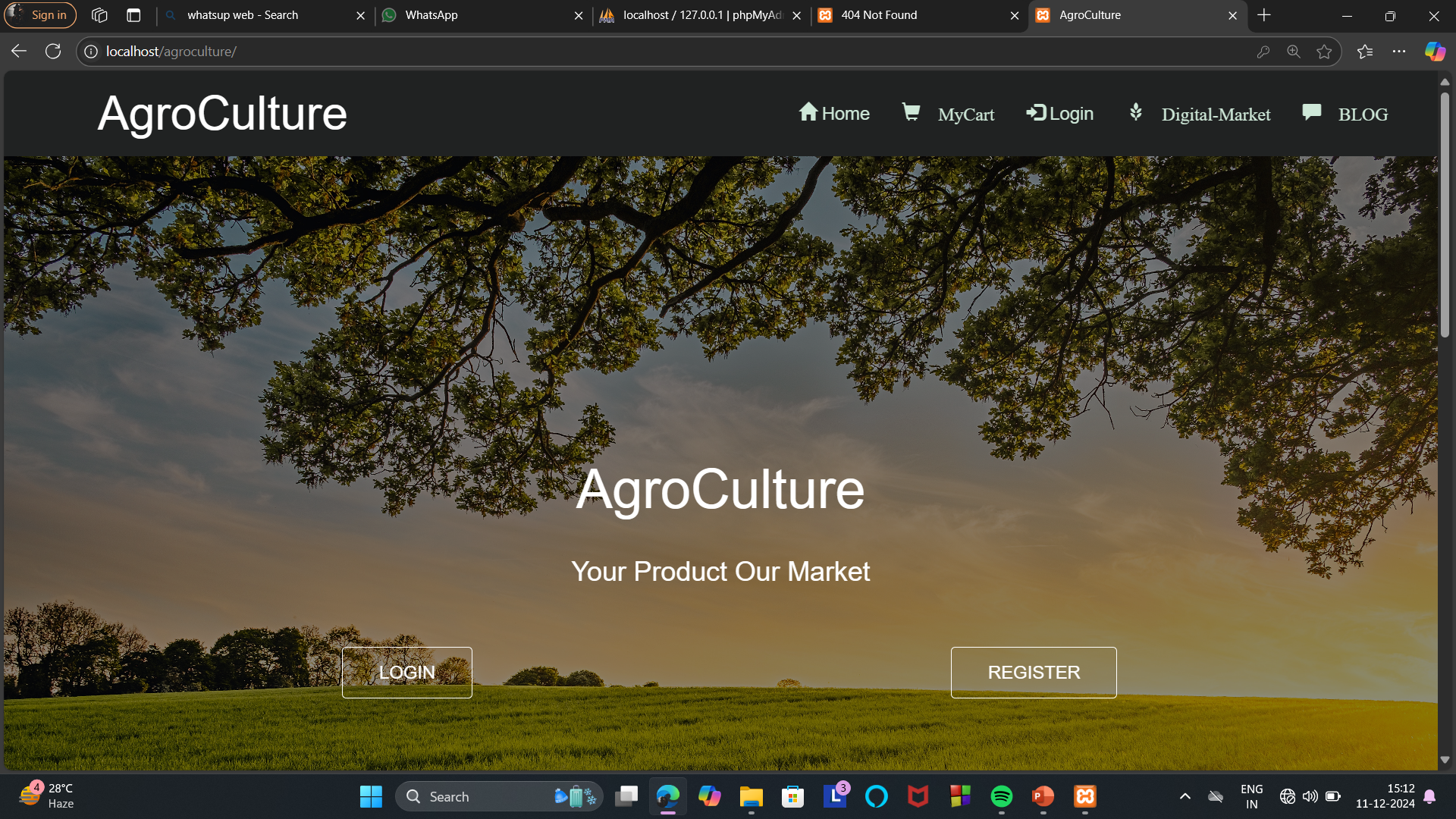Image resolution: width=1456 pixels, height=819 pixels.
Task: Switch to the phpMyAdmin tab
Action: [701, 15]
